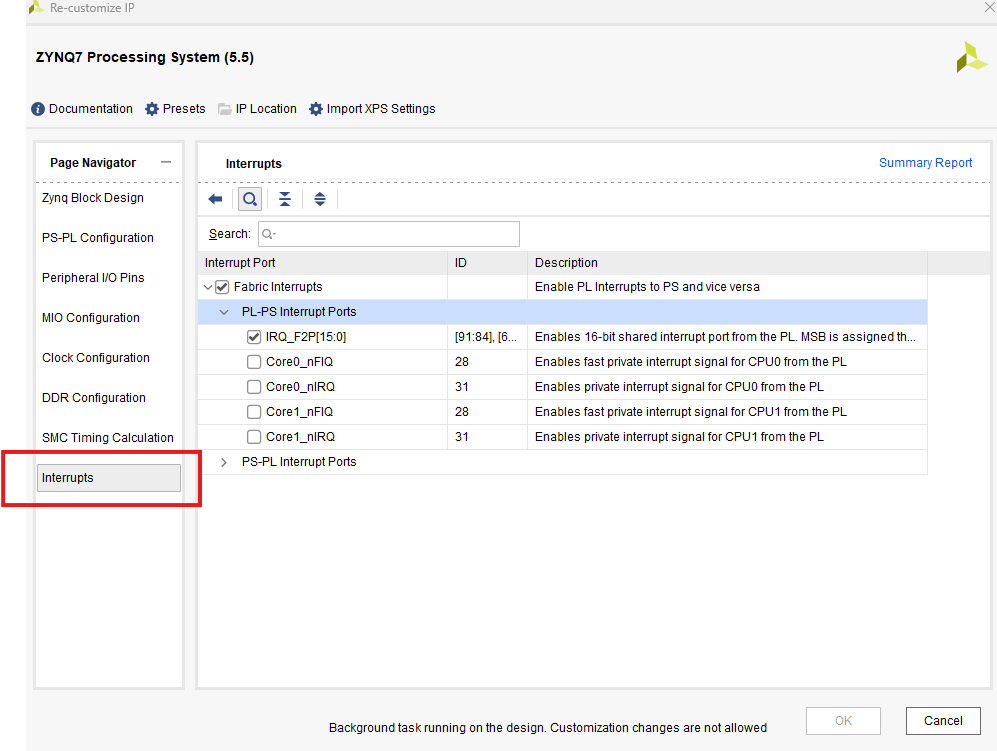Open SMC Timing Calculation page
The height and width of the screenshot is (751, 997).
[x=107, y=438]
